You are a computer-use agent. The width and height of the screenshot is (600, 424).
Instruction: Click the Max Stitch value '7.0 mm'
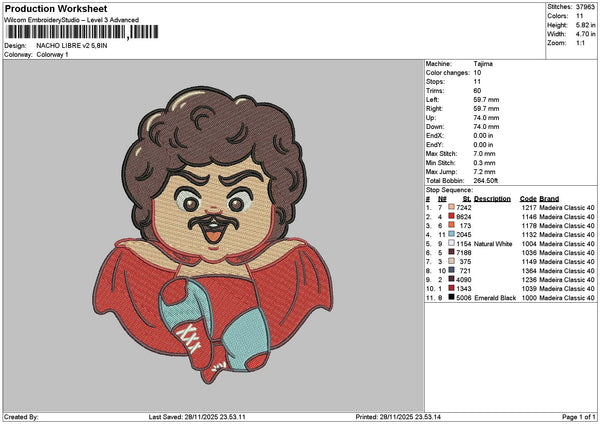pyautogui.click(x=484, y=154)
